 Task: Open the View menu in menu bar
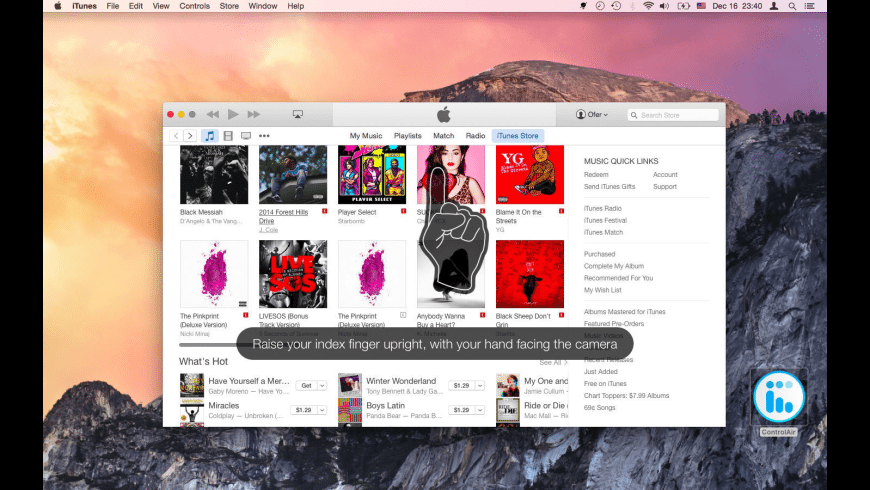coord(161,6)
